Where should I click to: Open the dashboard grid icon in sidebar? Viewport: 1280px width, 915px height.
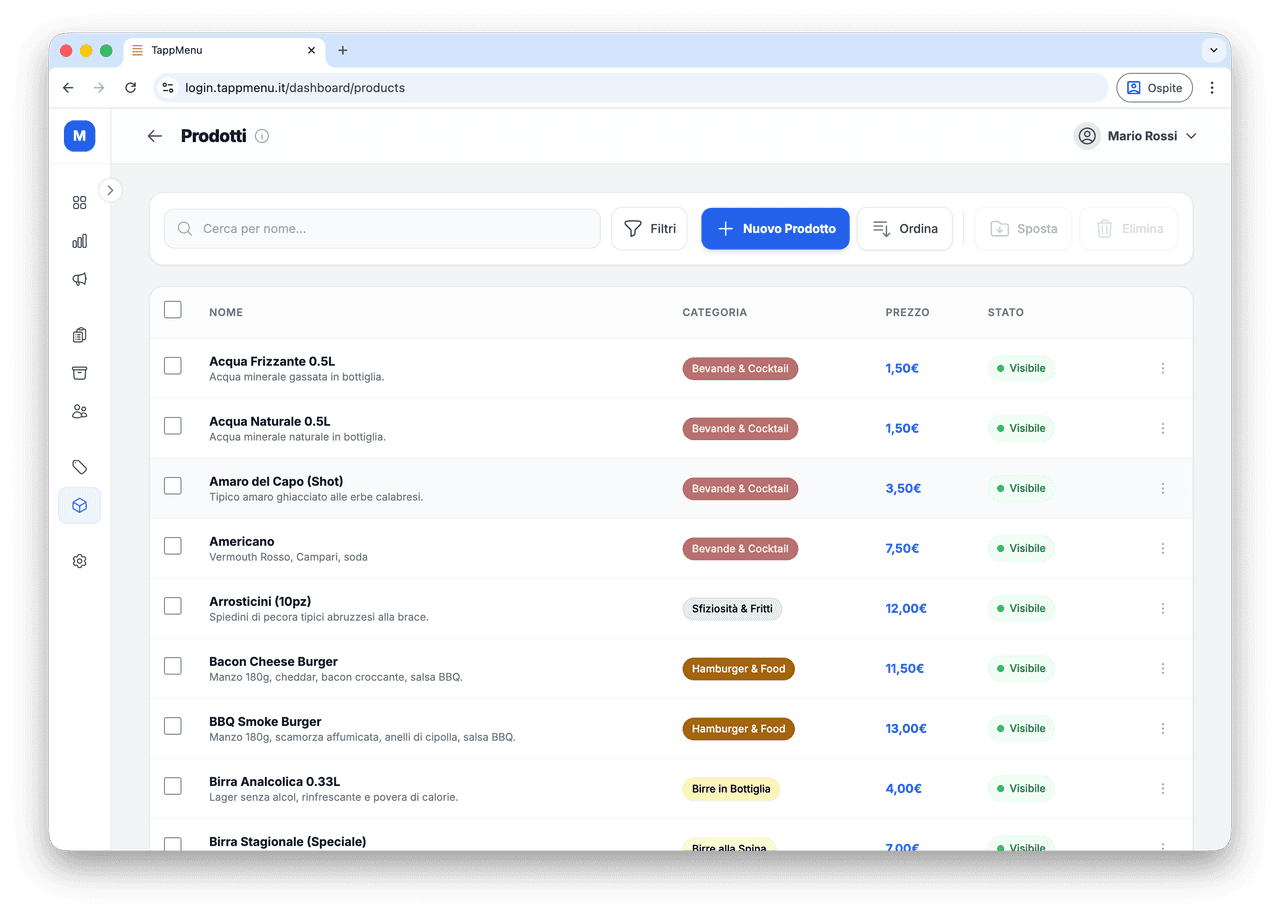point(80,203)
